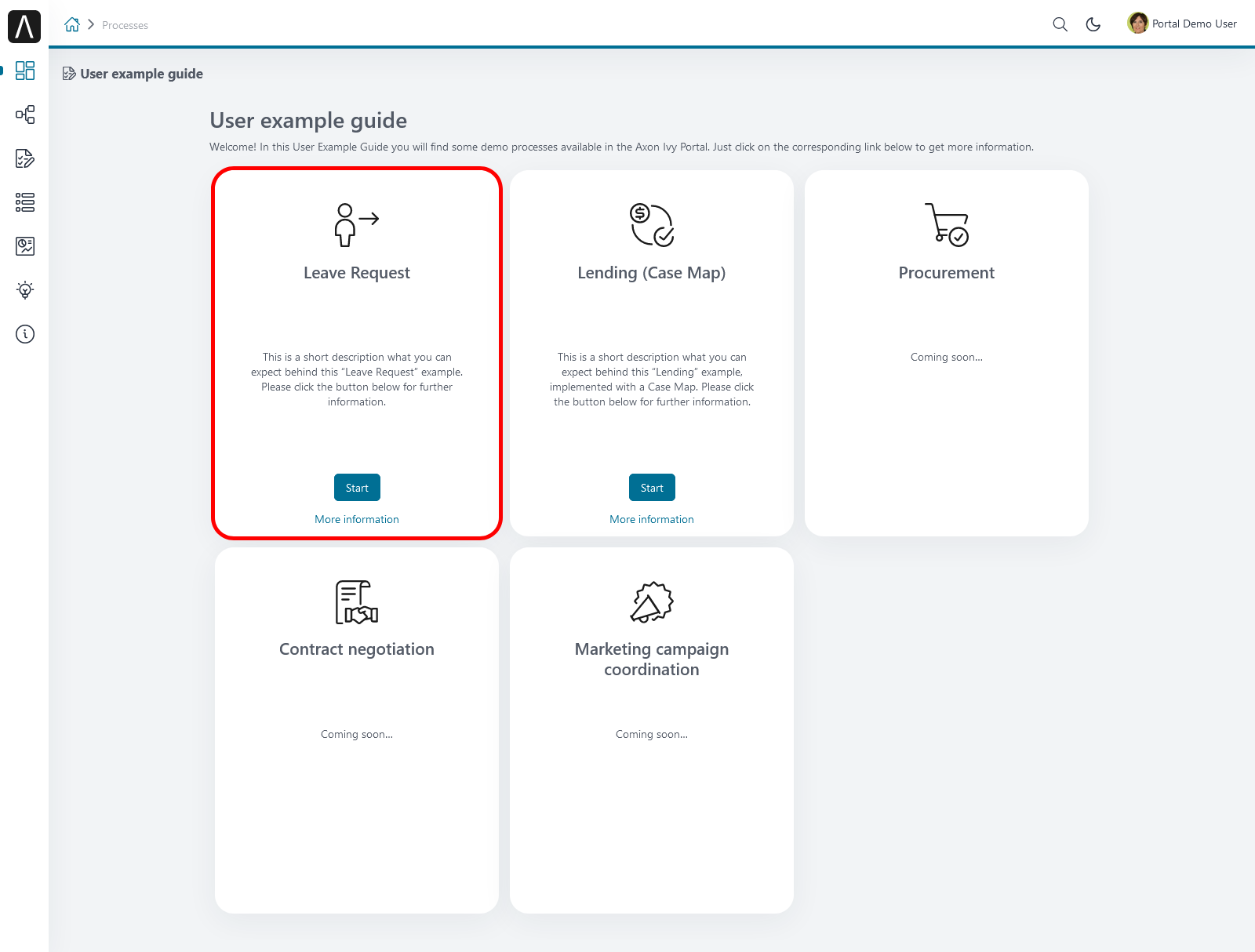1255x952 pixels.
Task: Click the Portal Demo User avatar
Action: coord(1137,24)
